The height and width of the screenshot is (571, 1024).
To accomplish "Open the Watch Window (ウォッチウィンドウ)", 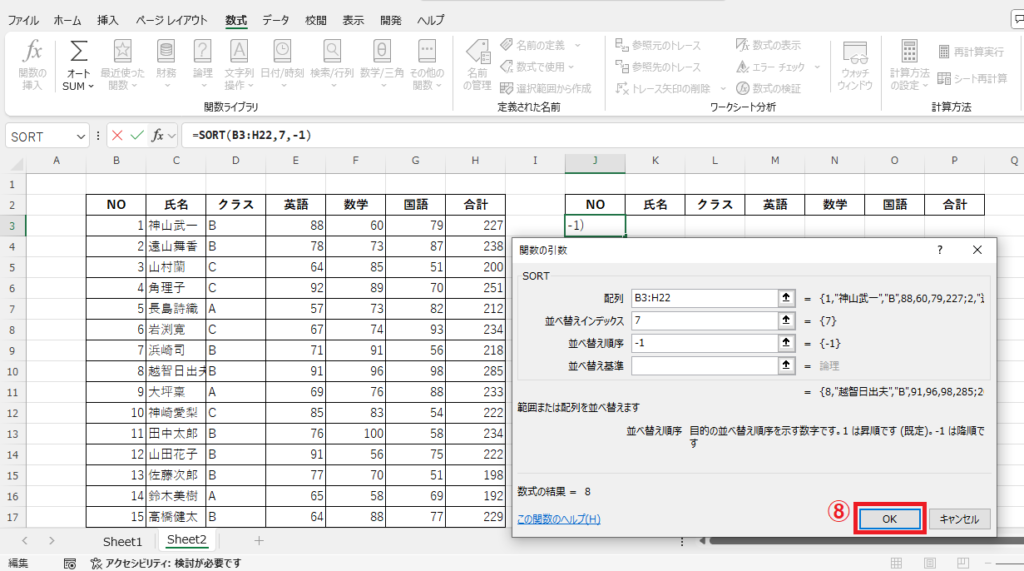I will click(855, 65).
